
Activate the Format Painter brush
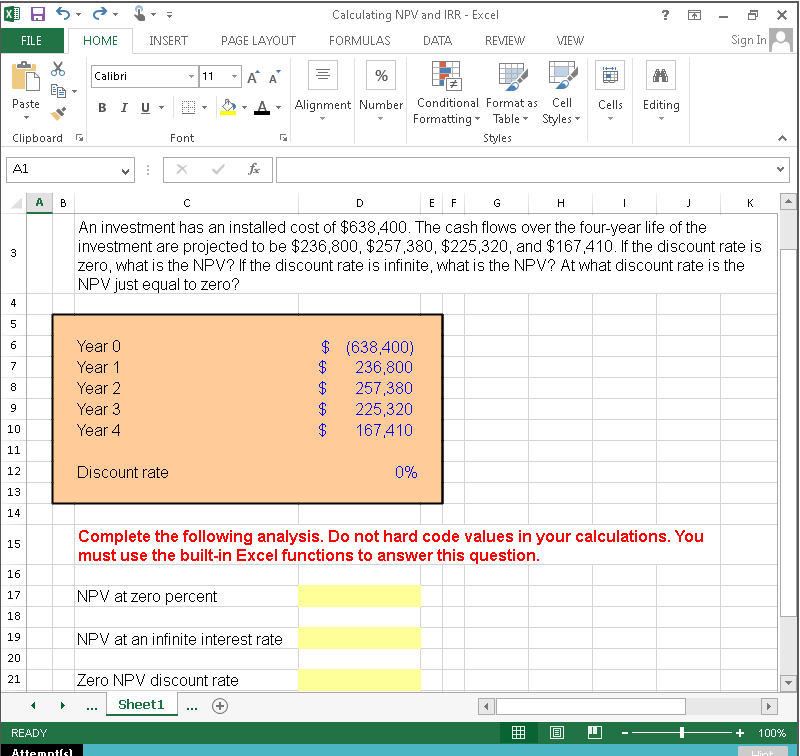tap(59, 113)
